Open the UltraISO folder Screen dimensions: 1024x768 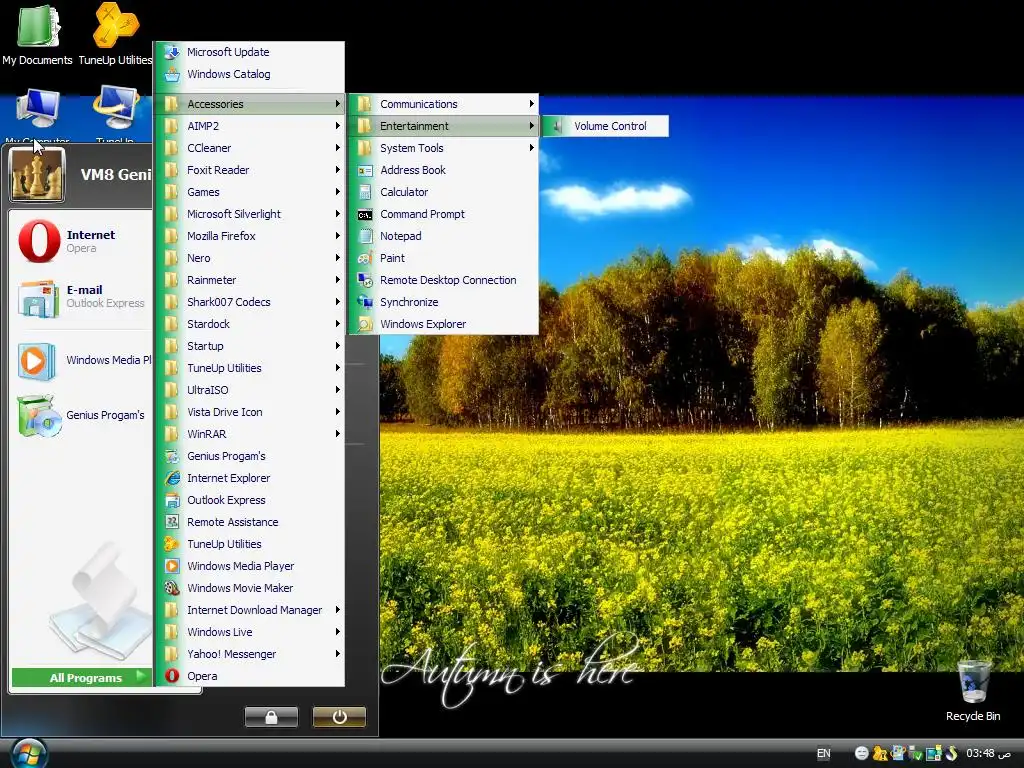click(x=249, y=390)
